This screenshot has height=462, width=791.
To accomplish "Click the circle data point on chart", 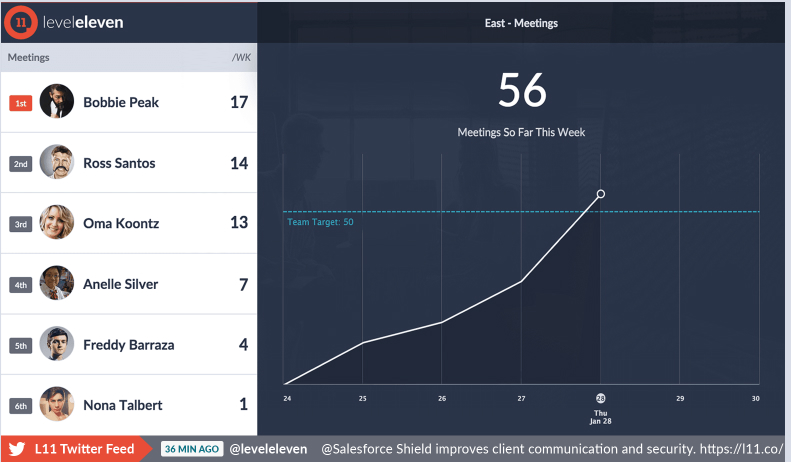I will click(601, 194).
